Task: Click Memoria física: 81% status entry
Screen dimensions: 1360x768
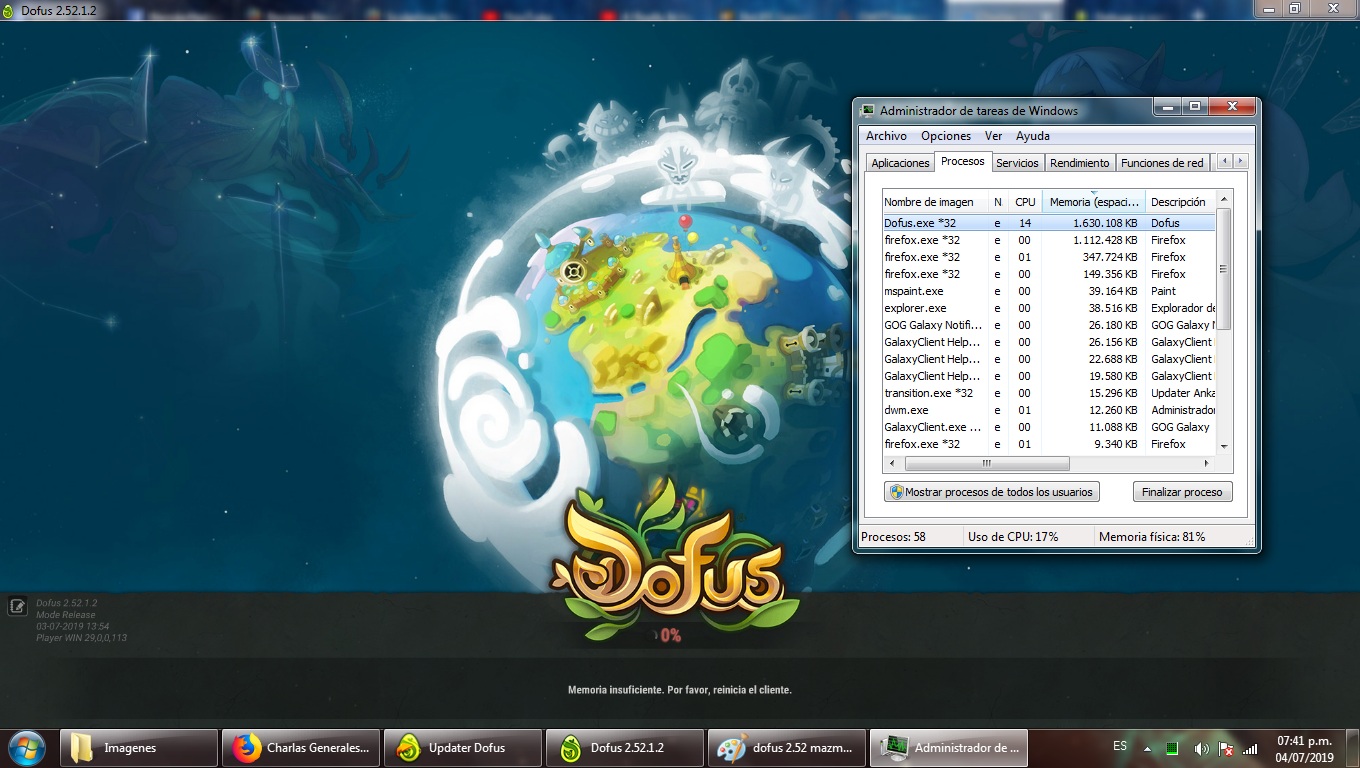Action: 1152,537
